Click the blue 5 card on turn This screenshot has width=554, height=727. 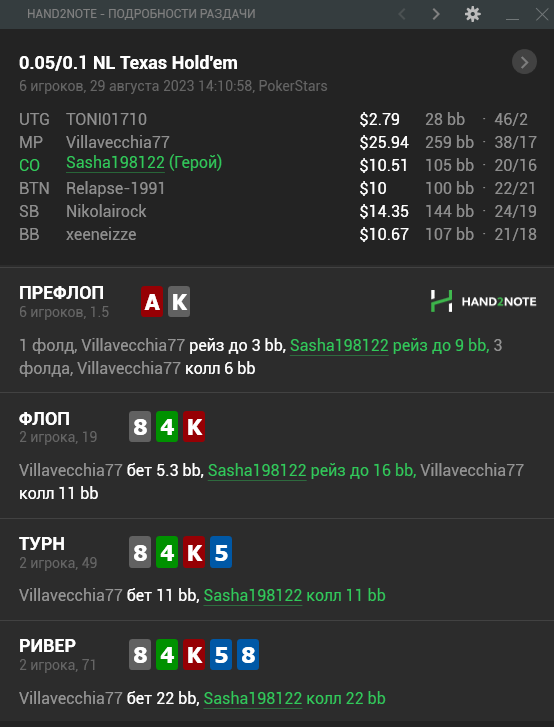click(221, 552)
